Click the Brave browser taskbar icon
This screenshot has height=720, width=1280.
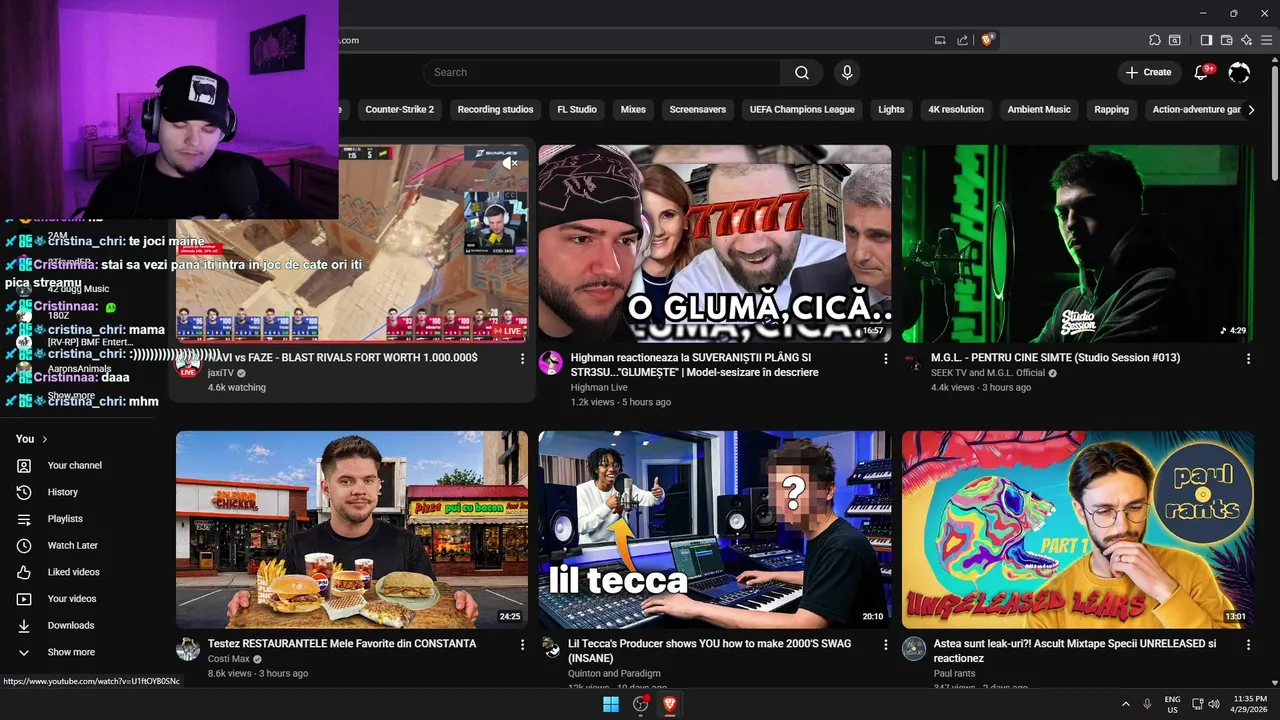tap(670, 704)
